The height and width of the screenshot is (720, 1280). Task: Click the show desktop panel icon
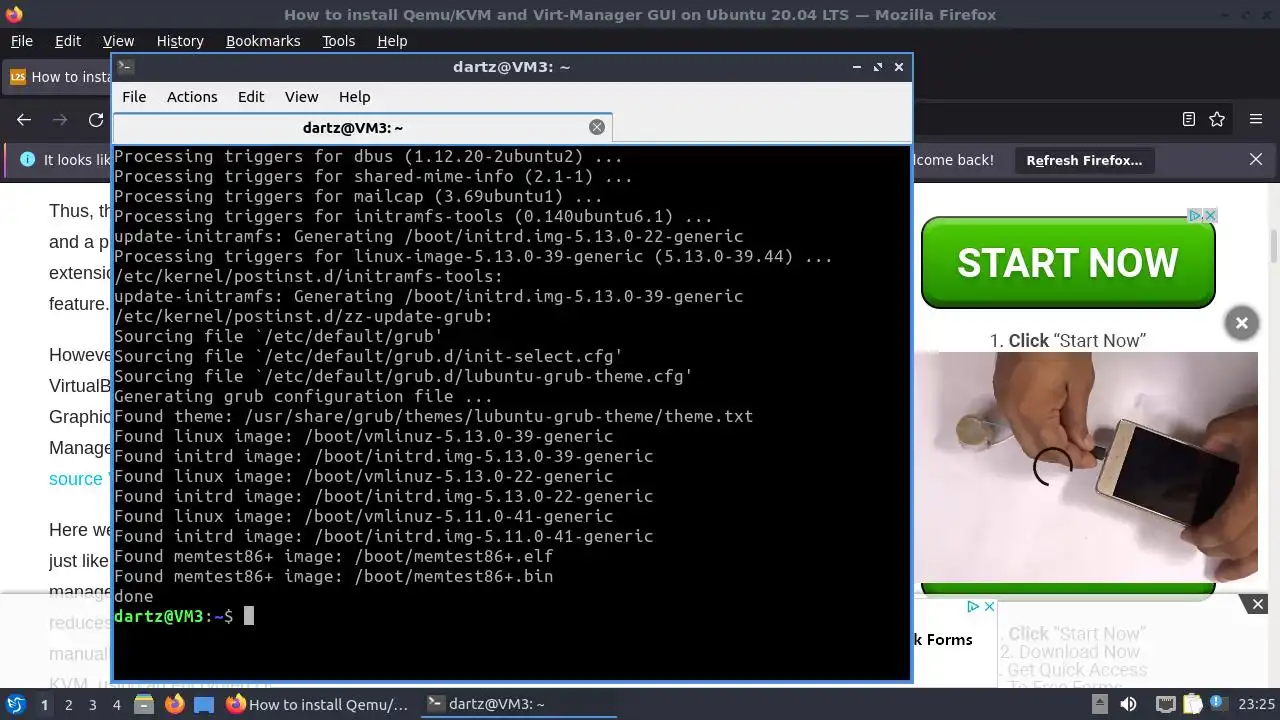pos(203,704)
